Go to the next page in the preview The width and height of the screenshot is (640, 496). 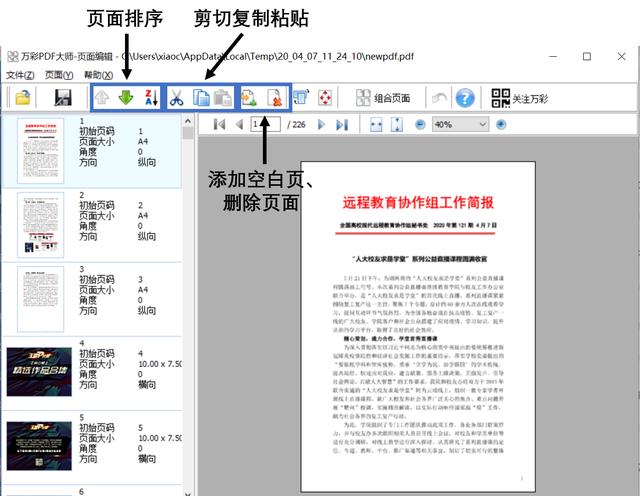pyautogui.click(x=321, y=125)
